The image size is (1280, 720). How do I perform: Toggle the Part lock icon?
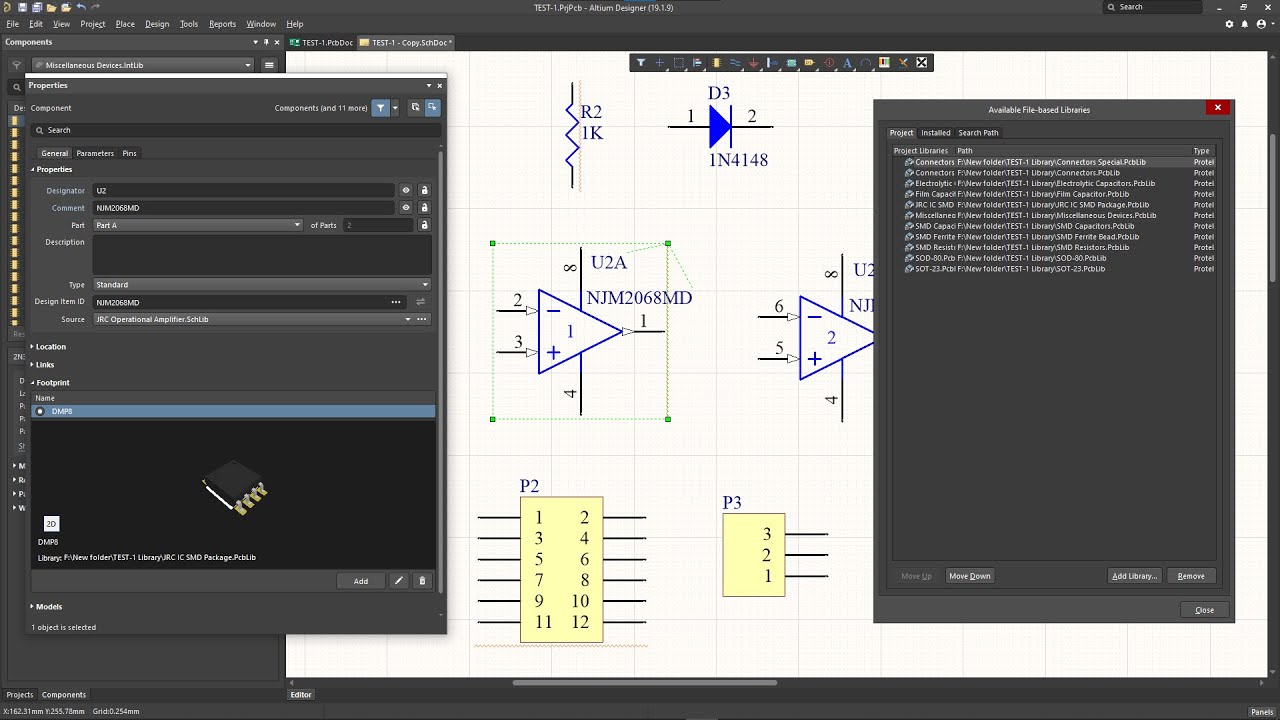(x=424, y=225)
